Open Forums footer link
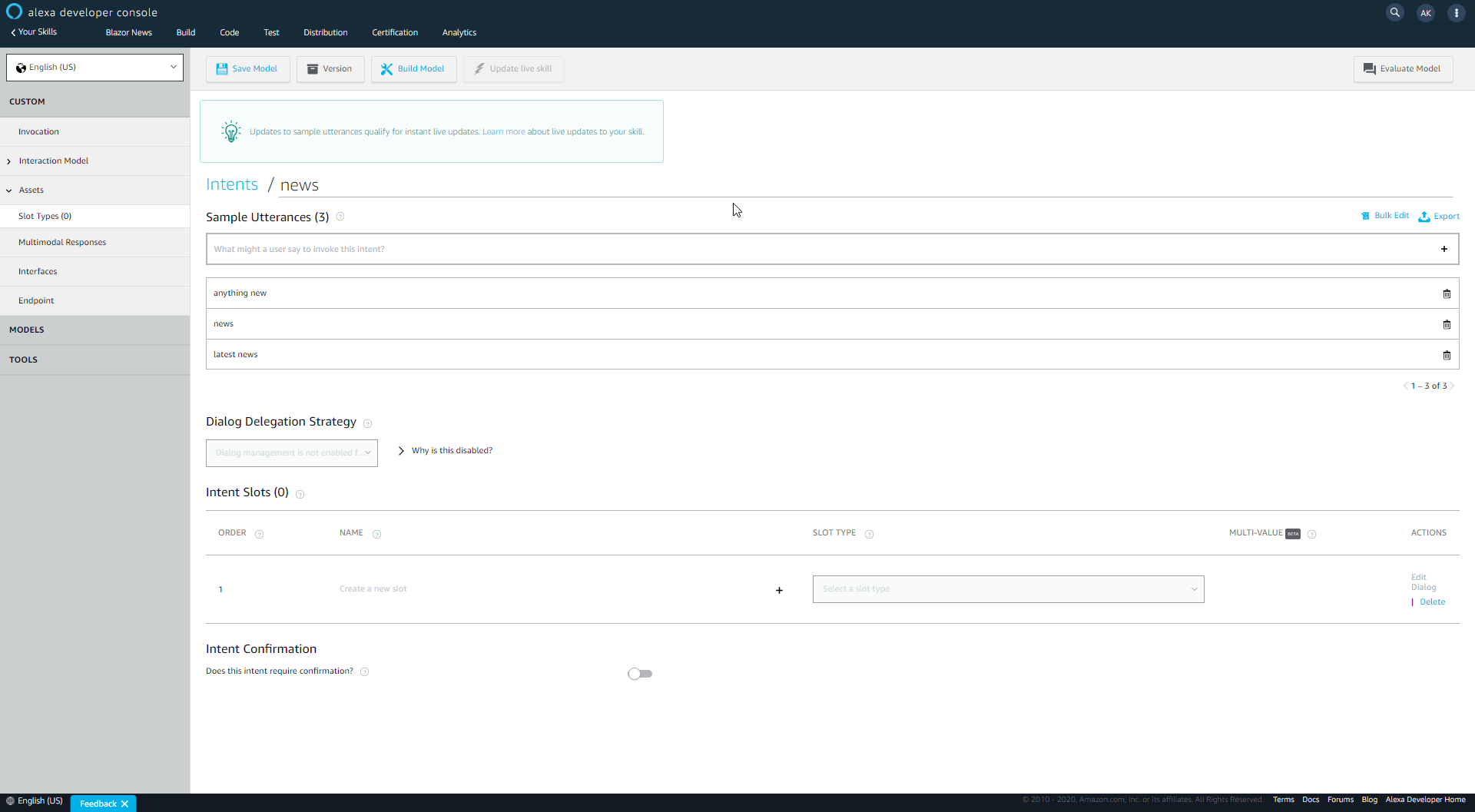 click(1340, 800)
